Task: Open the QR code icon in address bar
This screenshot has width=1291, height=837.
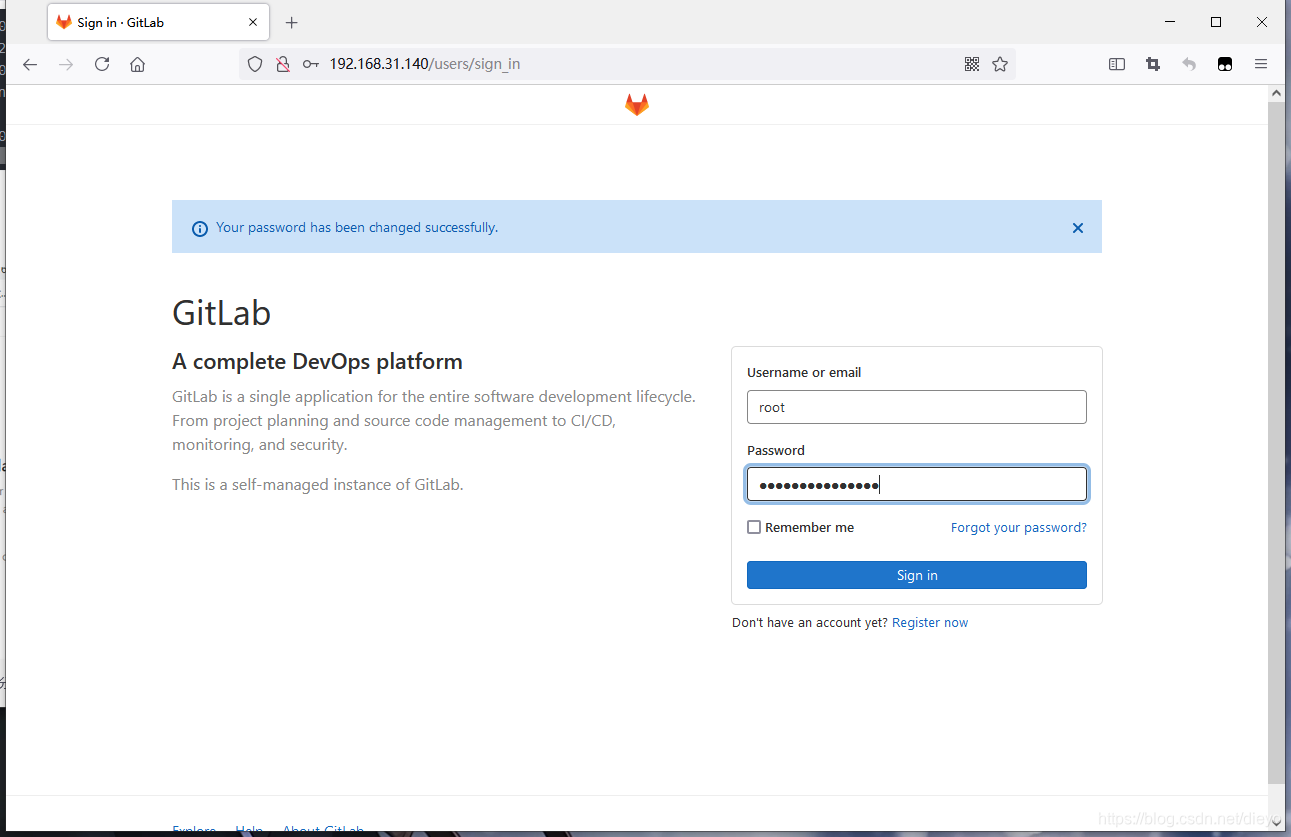Action: click(972, 64)
